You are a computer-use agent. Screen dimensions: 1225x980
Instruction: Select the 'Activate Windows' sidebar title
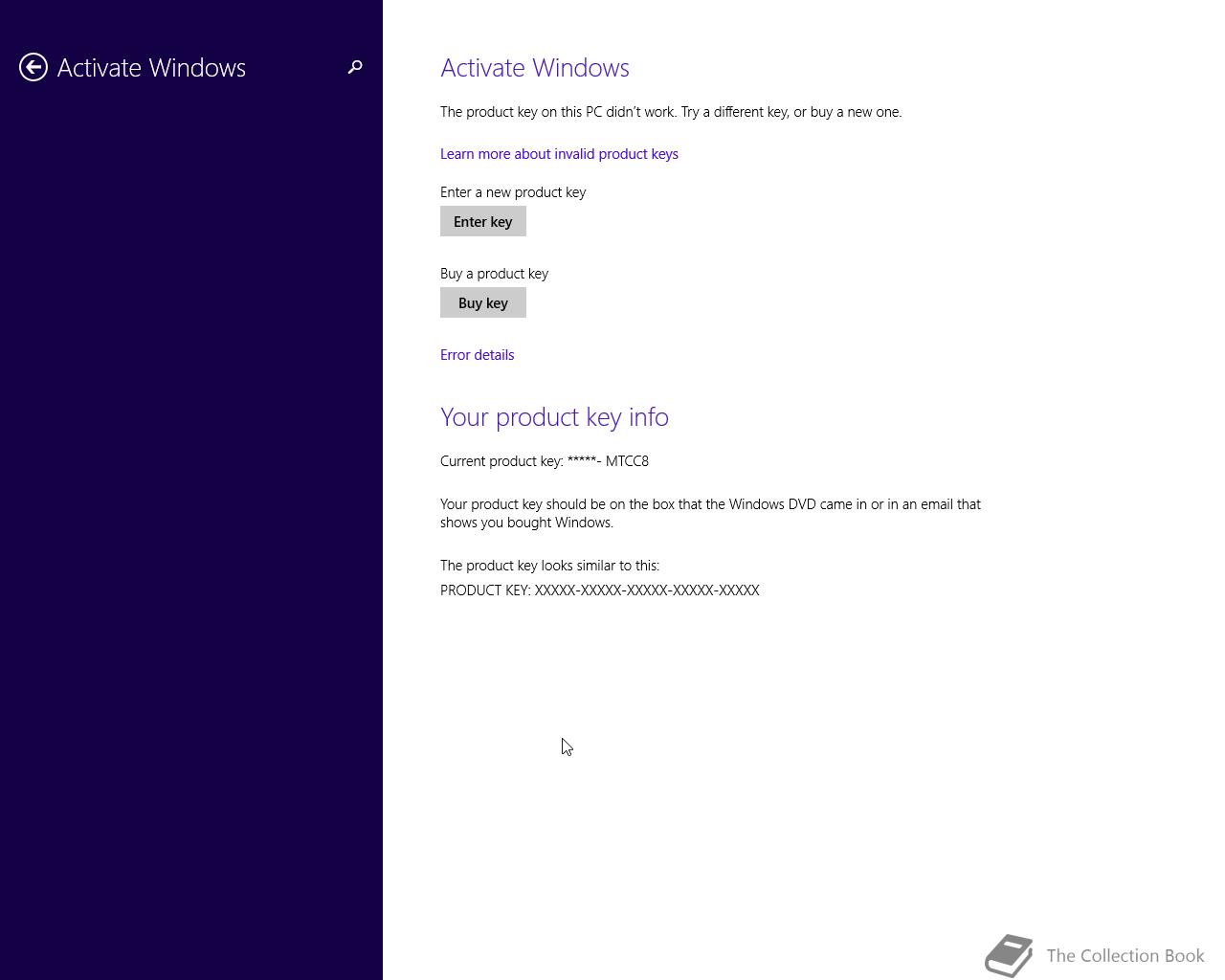coord(151,68)
